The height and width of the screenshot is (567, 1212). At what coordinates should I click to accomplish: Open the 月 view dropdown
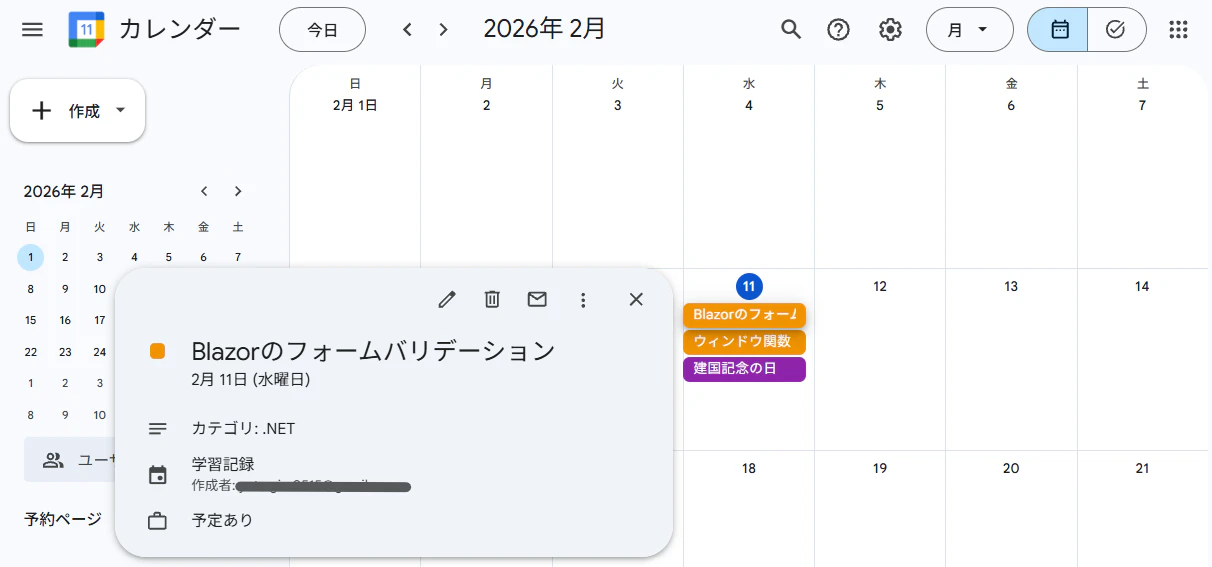pyautogui.click(x=969, y=30)
